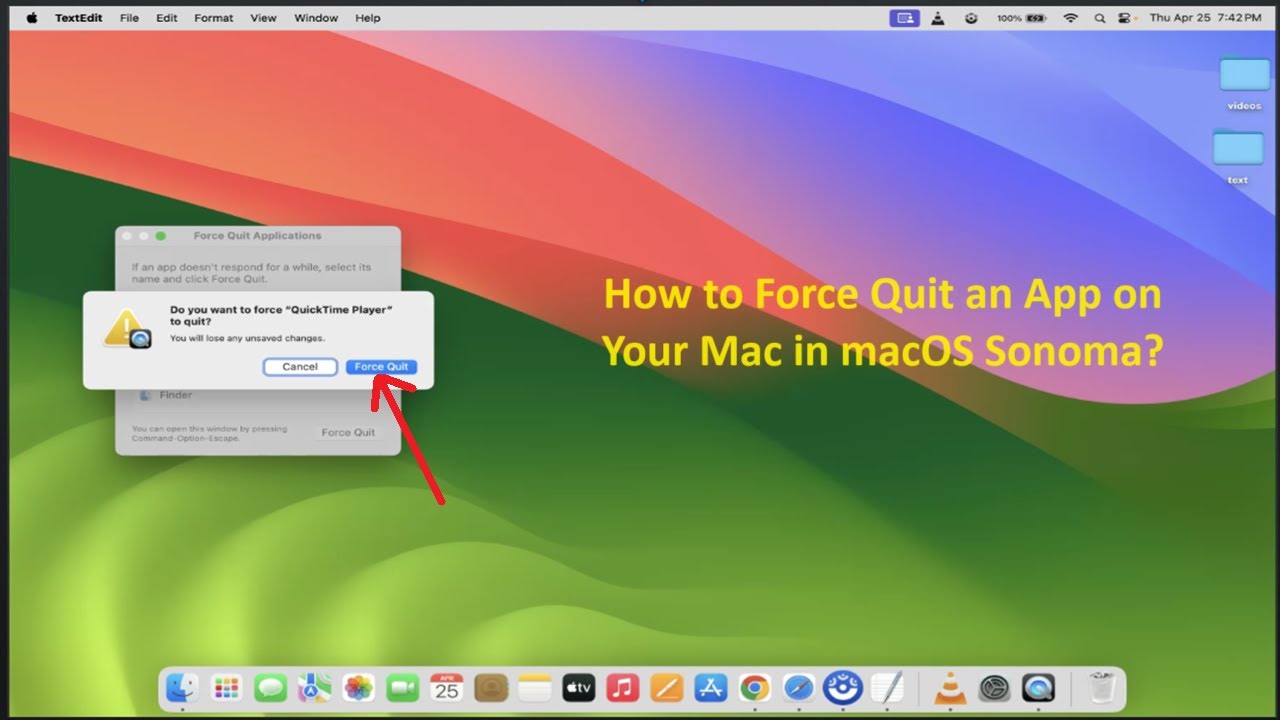
Task: Open Launchpad in the Dock
Action: (228, 688)
